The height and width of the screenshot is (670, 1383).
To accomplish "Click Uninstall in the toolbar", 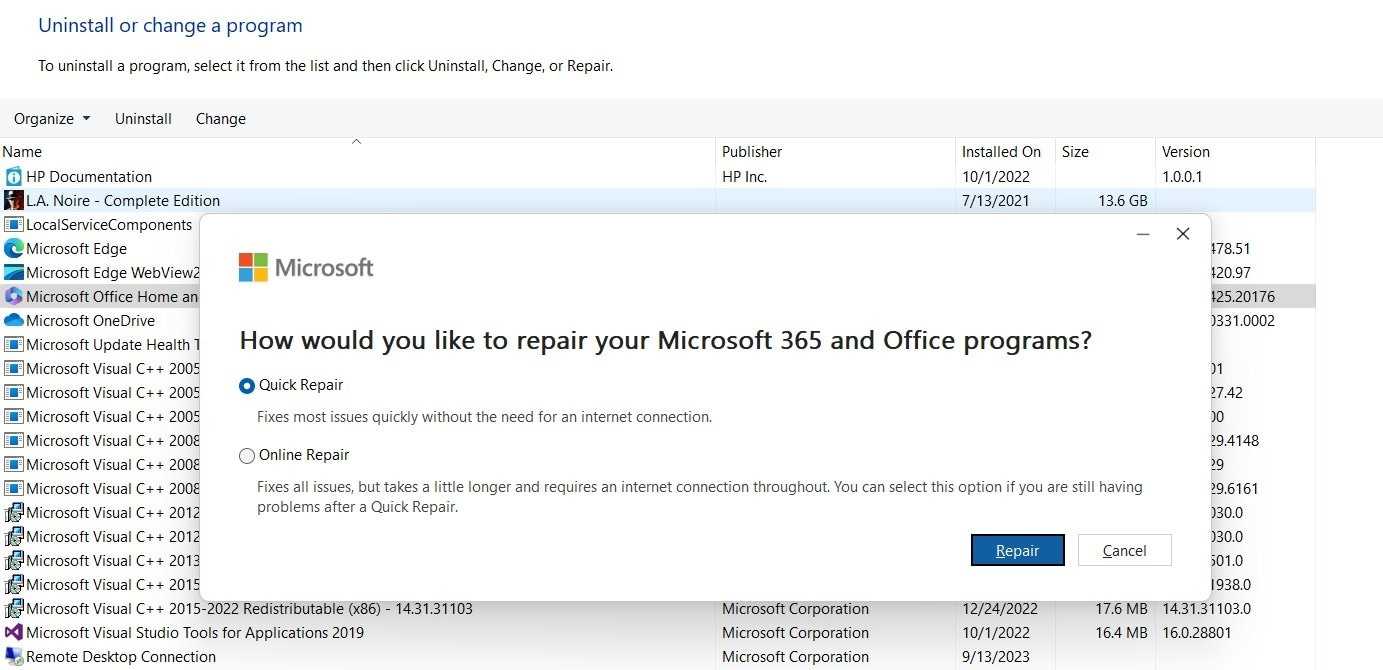I will tap(143, 119).
